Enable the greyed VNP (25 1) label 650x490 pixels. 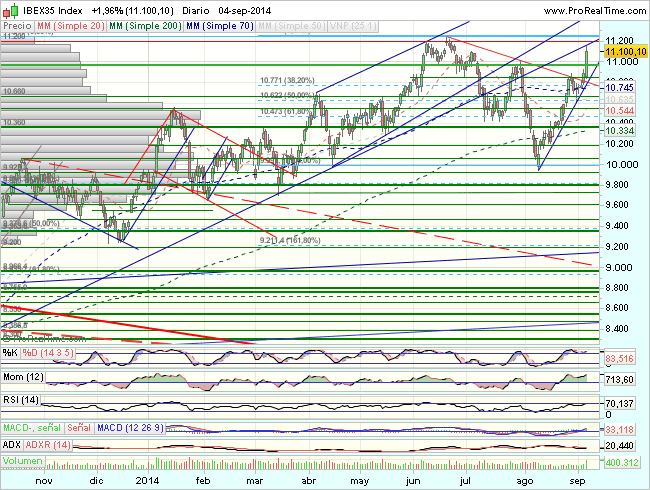pos(353,26)
